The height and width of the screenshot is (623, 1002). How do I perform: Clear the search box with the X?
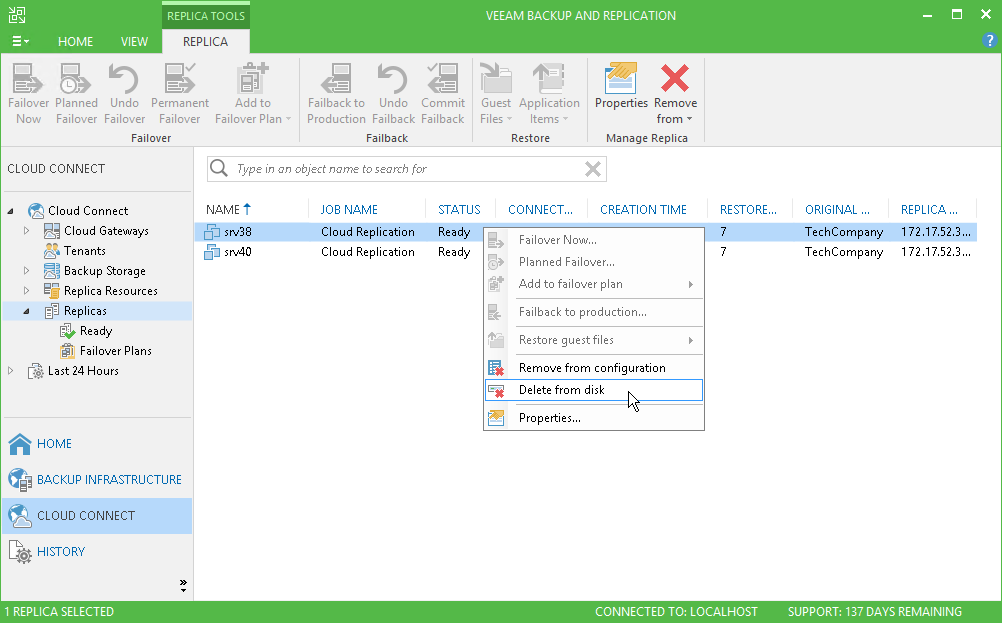(593, 169)
